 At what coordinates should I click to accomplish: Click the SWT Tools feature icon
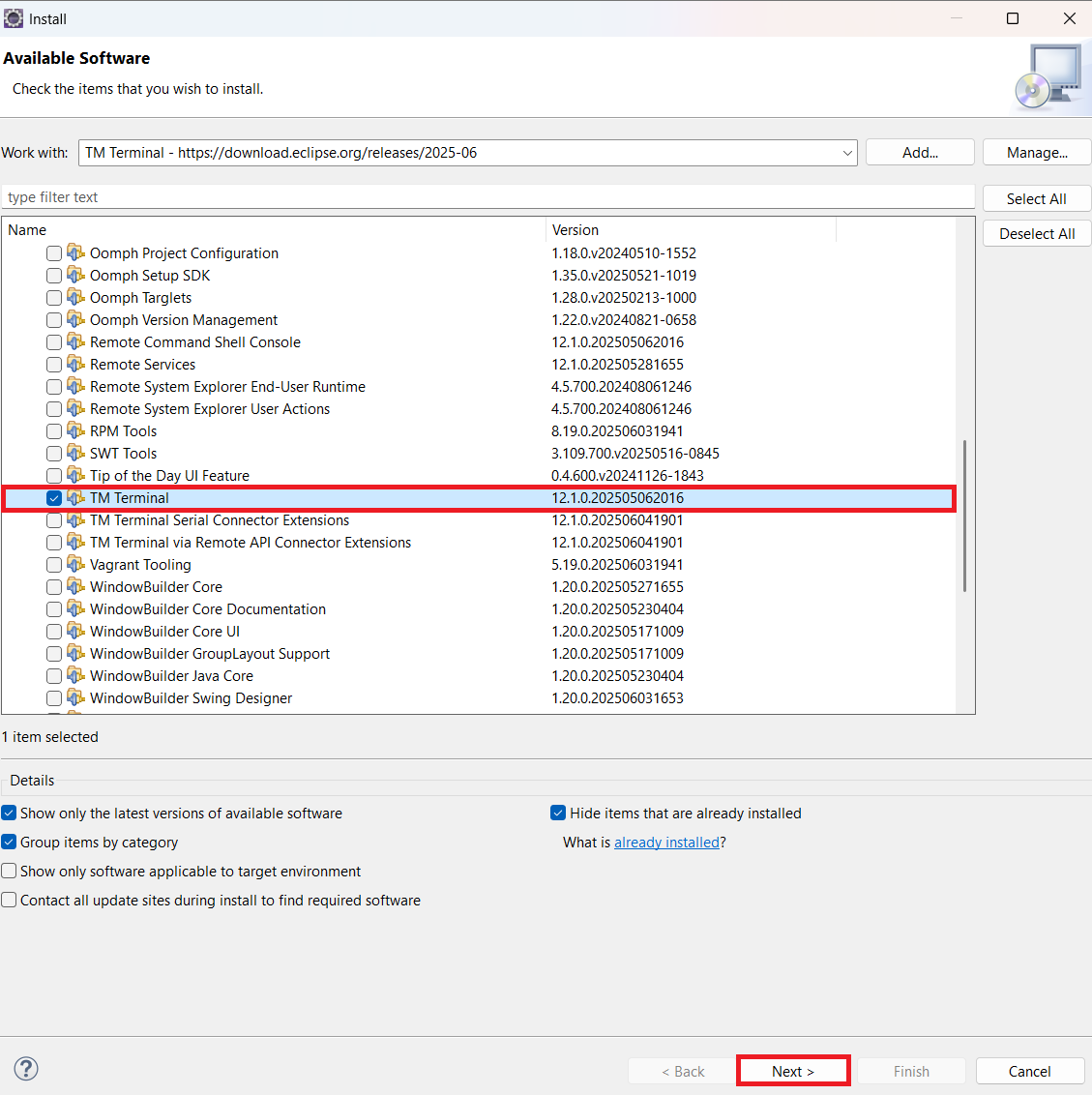click(x=75, y=454)
